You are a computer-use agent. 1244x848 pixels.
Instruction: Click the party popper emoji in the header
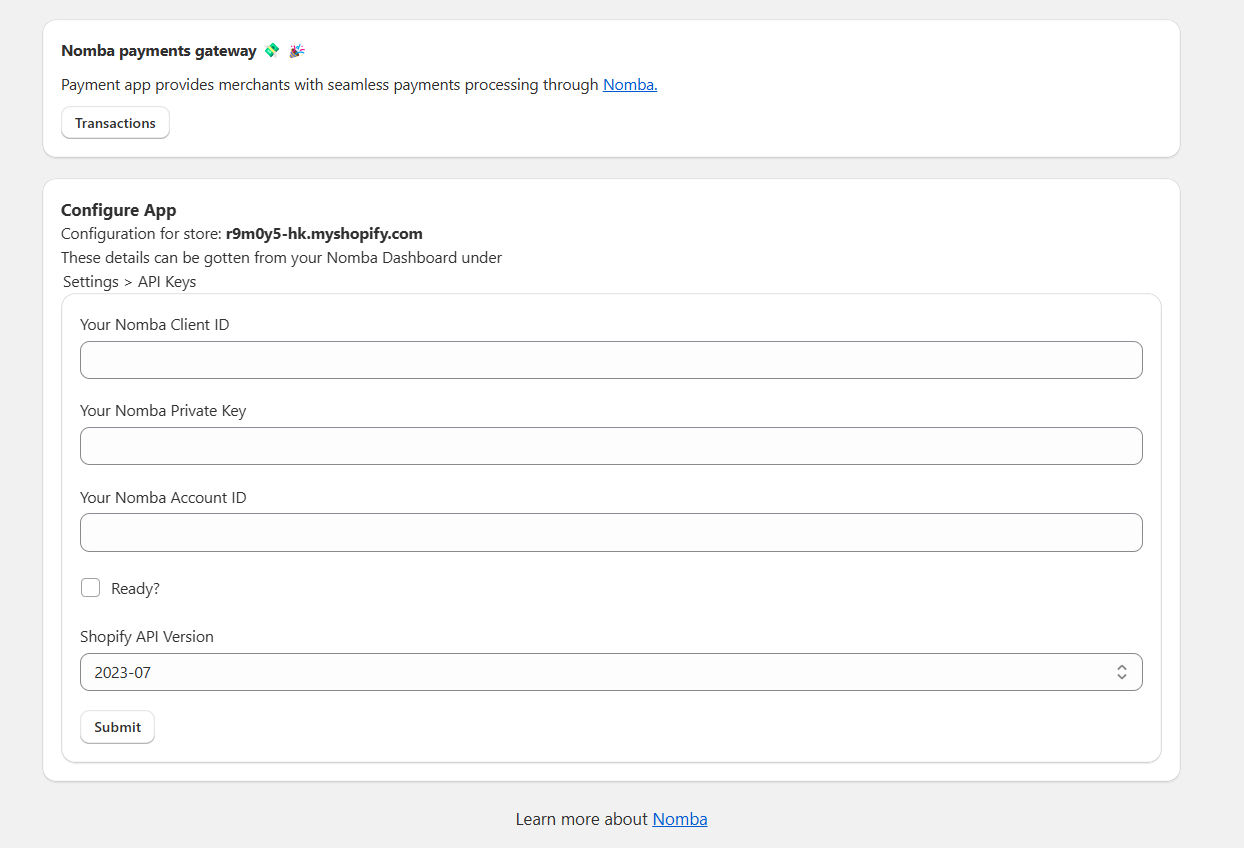point(297,50)
